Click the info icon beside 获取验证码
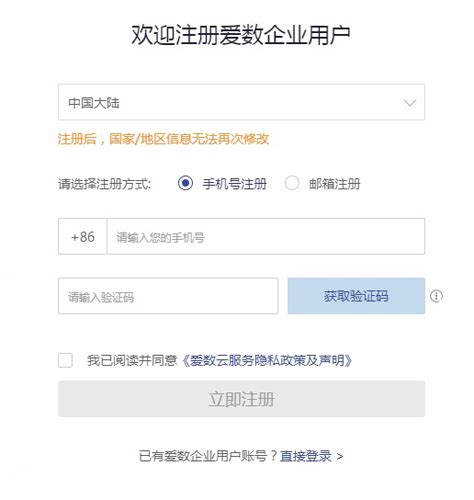The width and height of the screenshot is (474, 500). point(436,296)
